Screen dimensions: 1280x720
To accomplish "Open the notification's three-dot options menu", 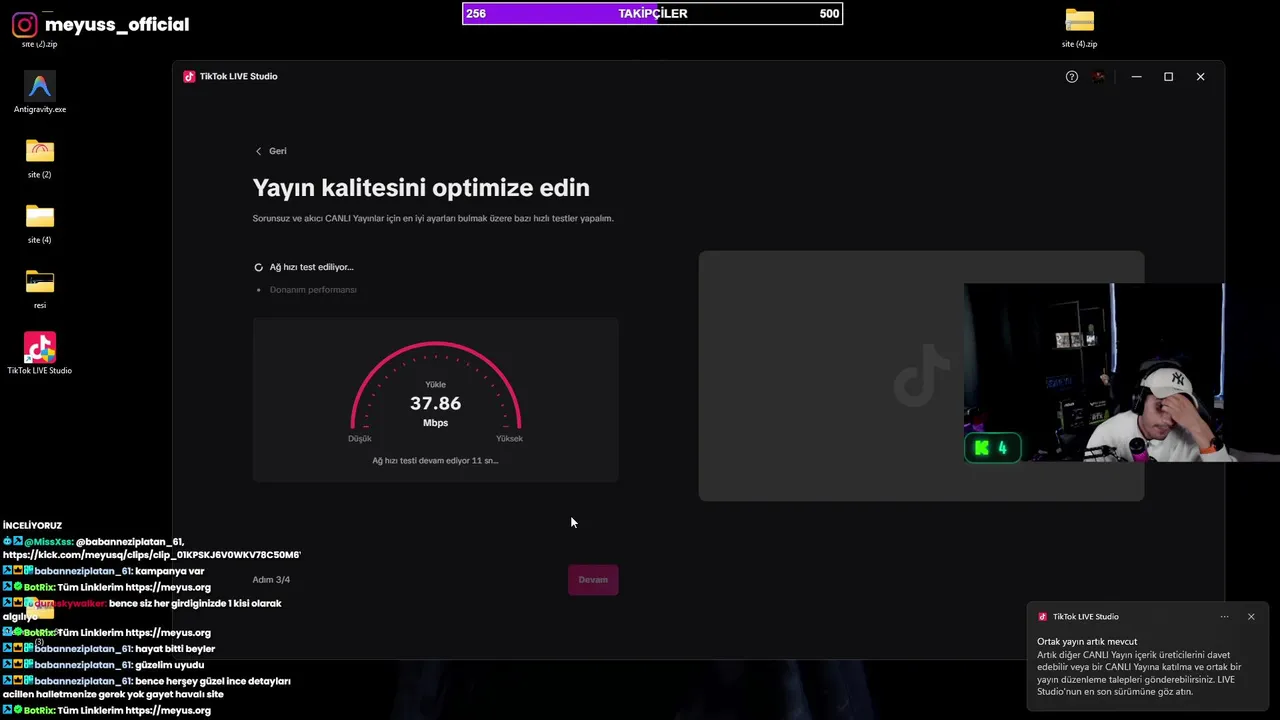I will tap(1224, 617).
